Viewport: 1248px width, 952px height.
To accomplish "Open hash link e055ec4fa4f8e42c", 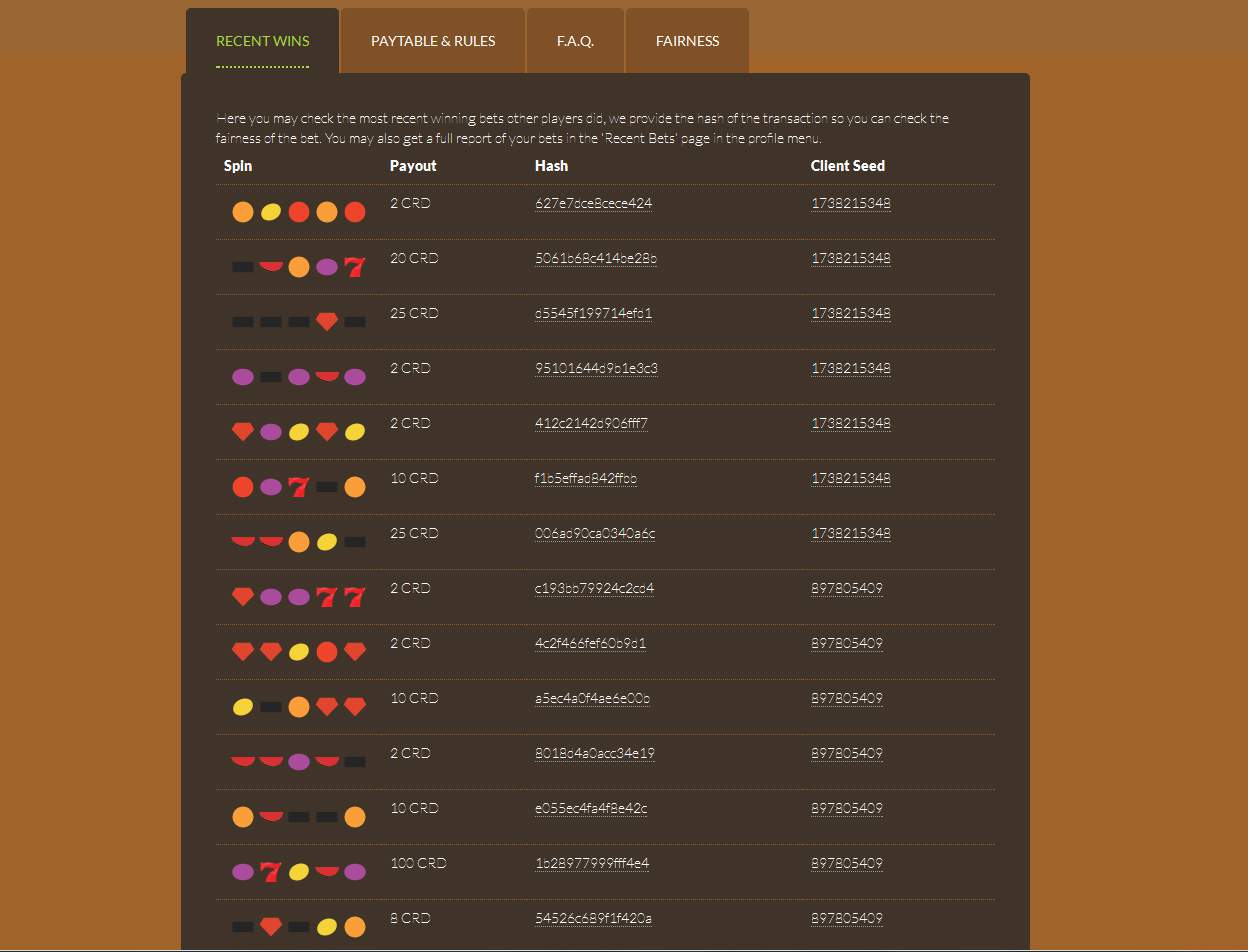I will coord(591,808).
